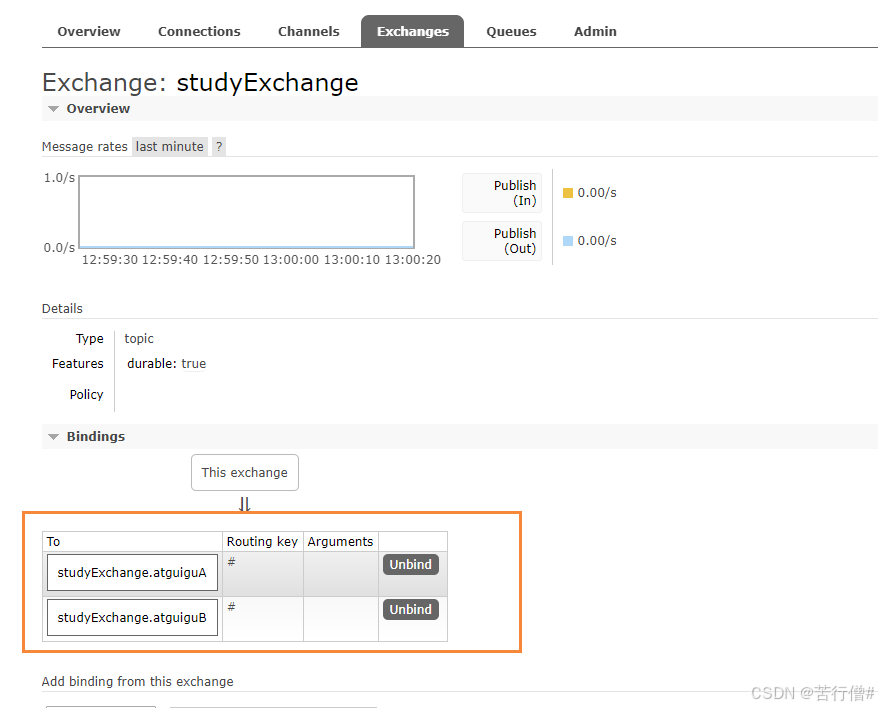Open the Queues tab
This screenshot has height=708, width=878.
(511, 31)
